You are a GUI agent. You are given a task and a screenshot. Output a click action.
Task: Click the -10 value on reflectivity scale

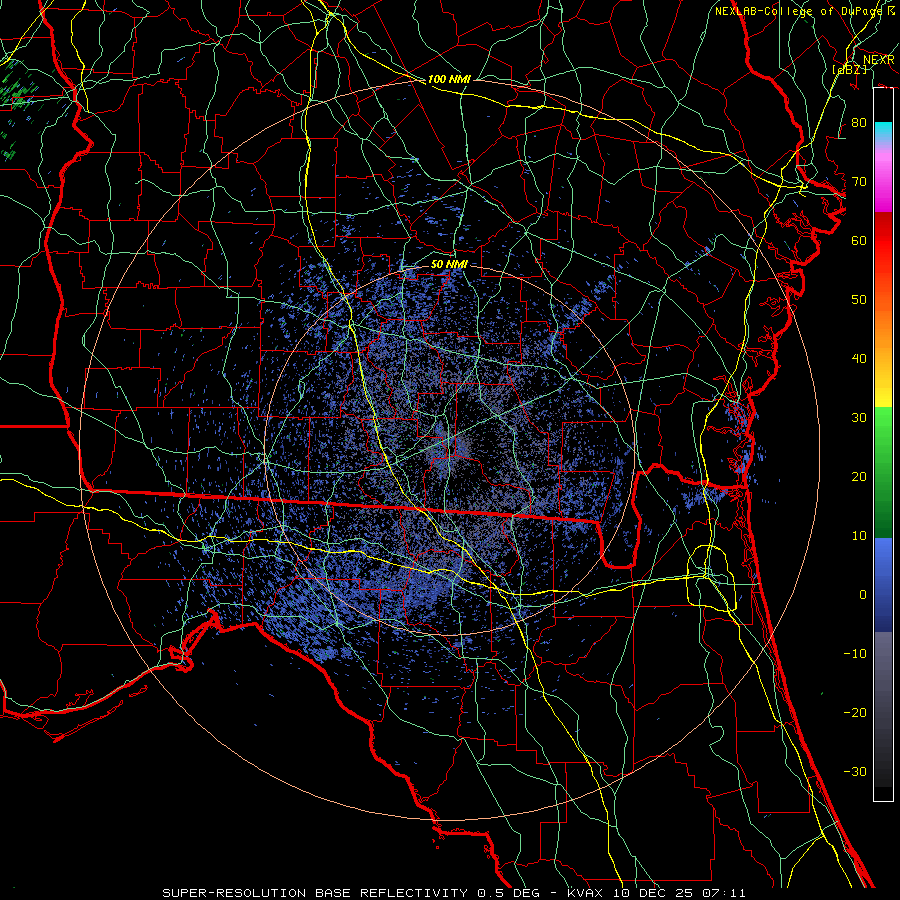pyautogui.click(x=855, y=653)
